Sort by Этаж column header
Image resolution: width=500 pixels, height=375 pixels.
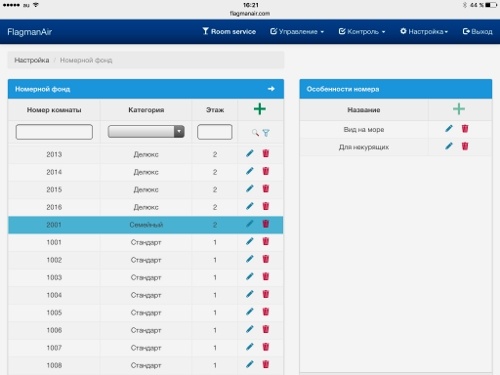pos(215,110)
